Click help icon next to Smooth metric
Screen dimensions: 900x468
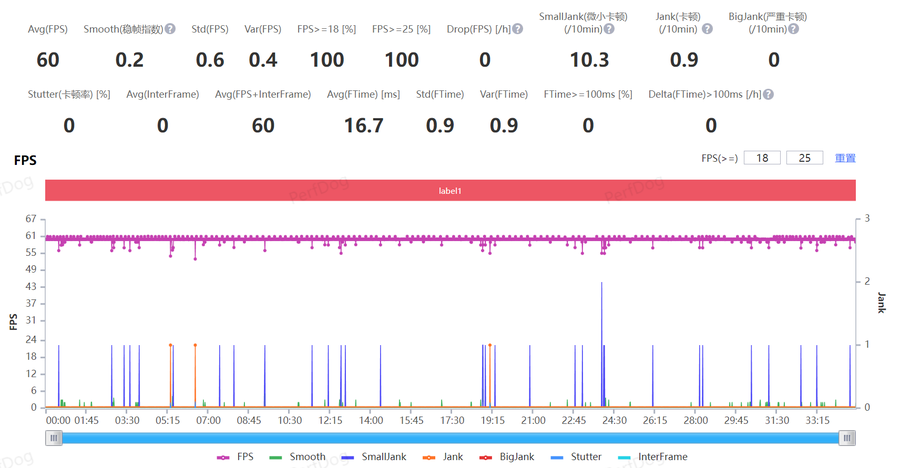pyautogui.click(x=171, y=30)
